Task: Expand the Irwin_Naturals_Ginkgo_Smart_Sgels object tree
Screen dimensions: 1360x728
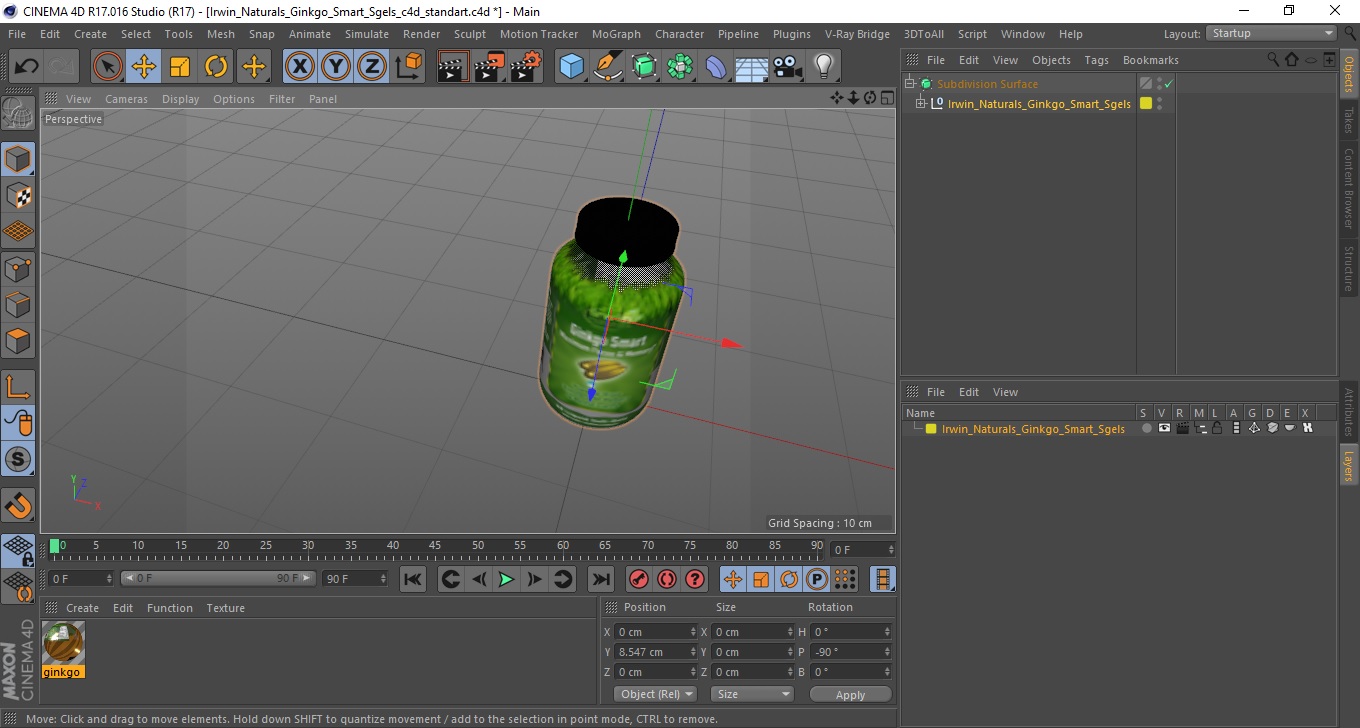Action: click(921, 103)
